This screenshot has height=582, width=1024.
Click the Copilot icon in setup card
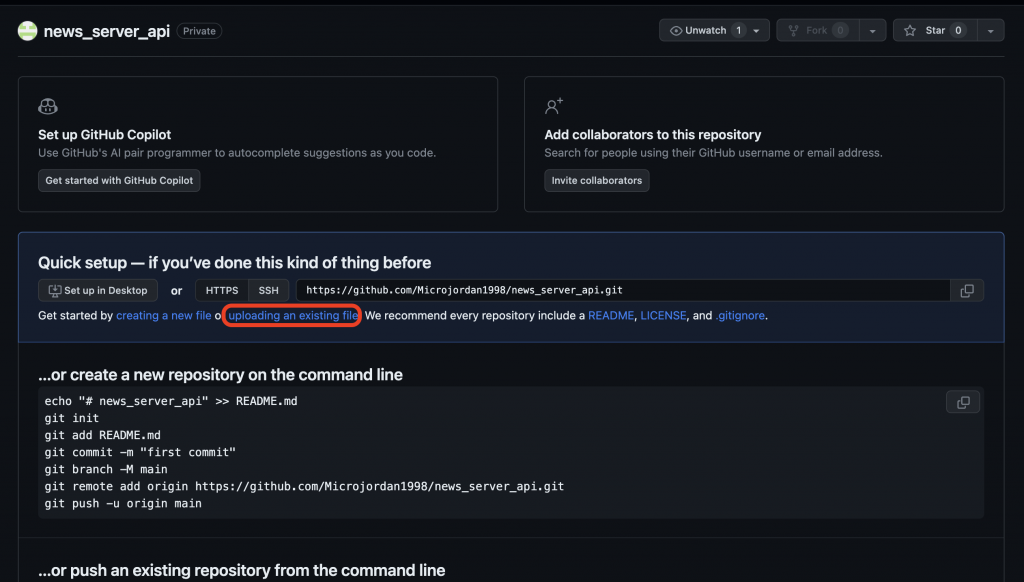coord(48,106)
